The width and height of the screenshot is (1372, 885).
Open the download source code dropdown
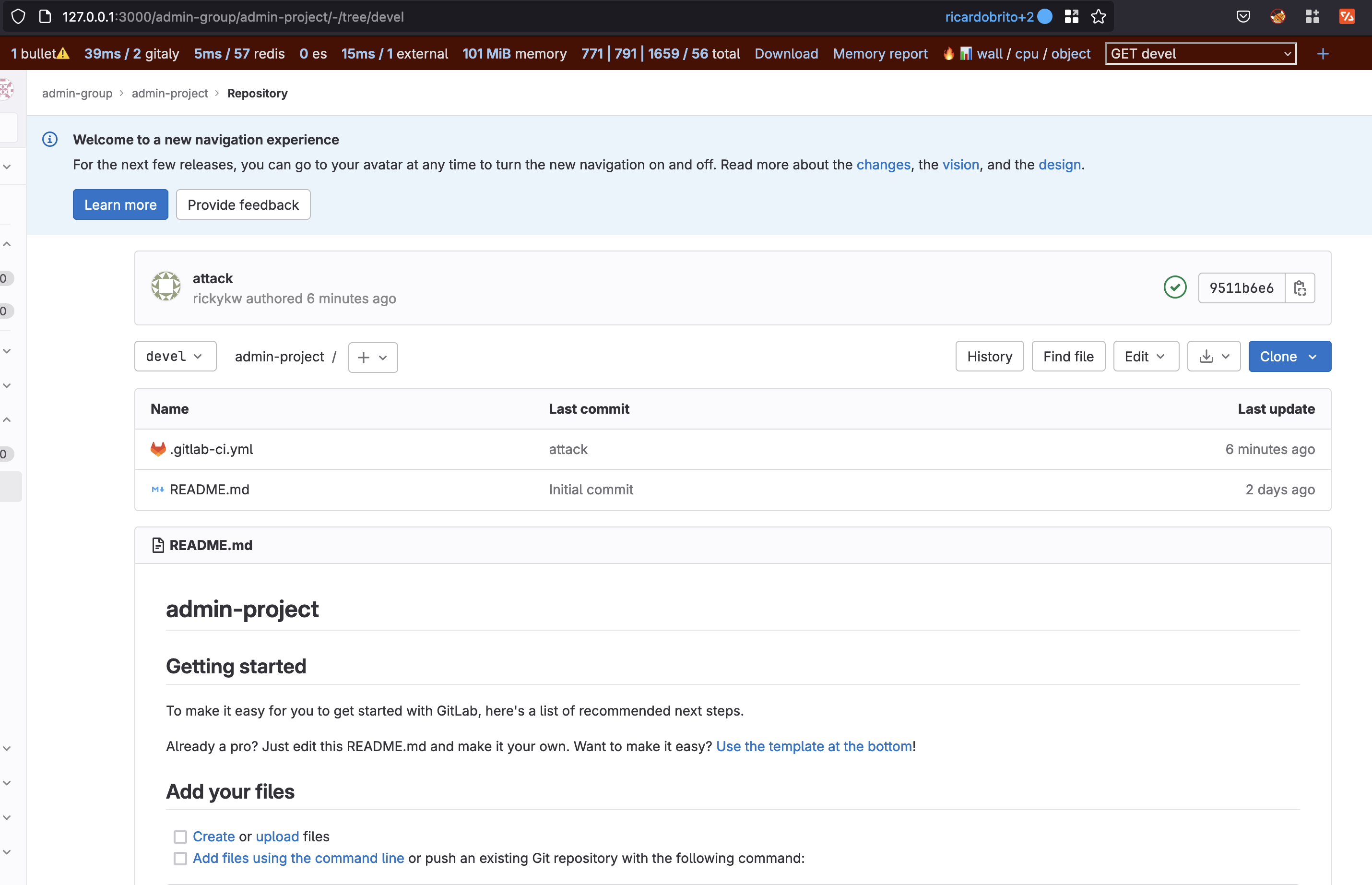click(x=1214, y=356)
